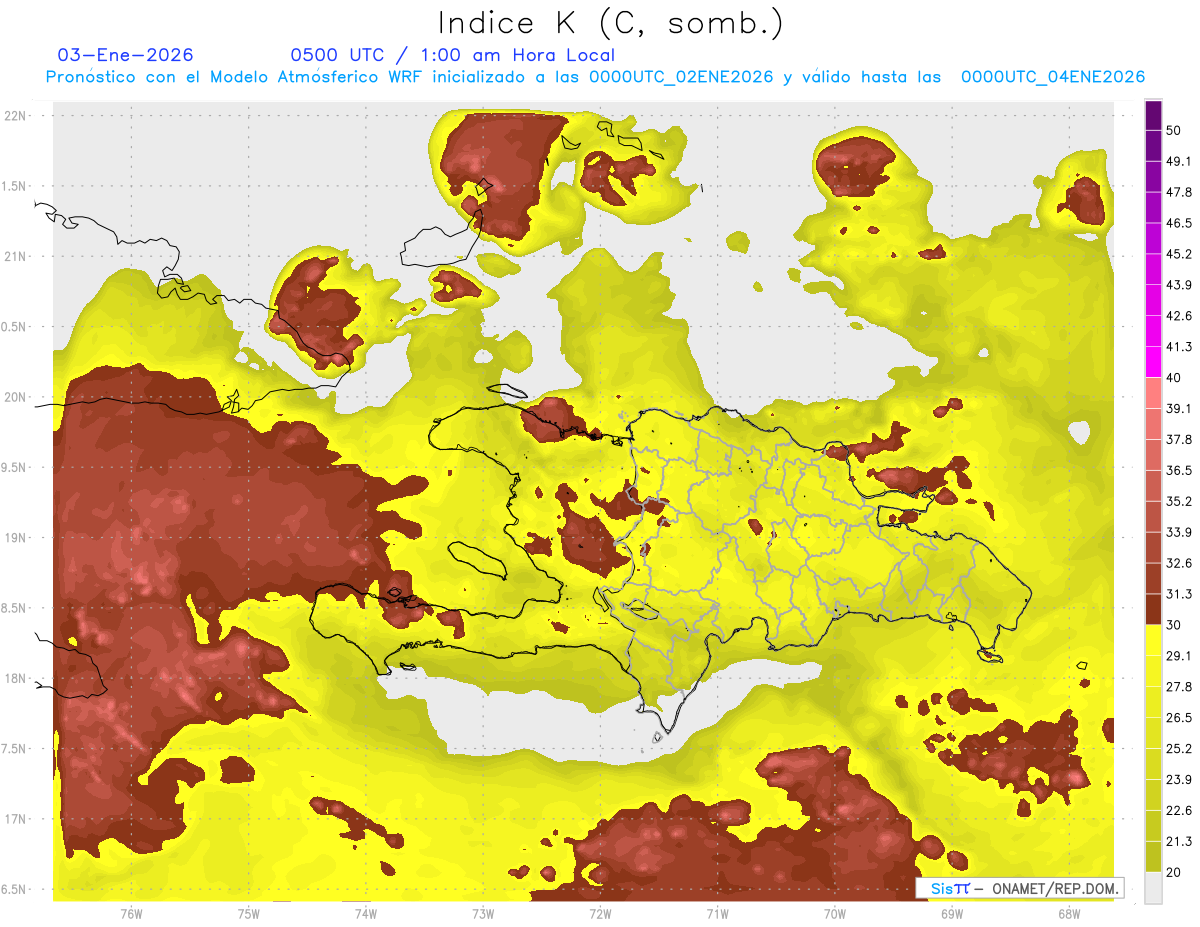
Task: Click the salmon swatch between 39.1 and 40
Action: point(1153,393)
